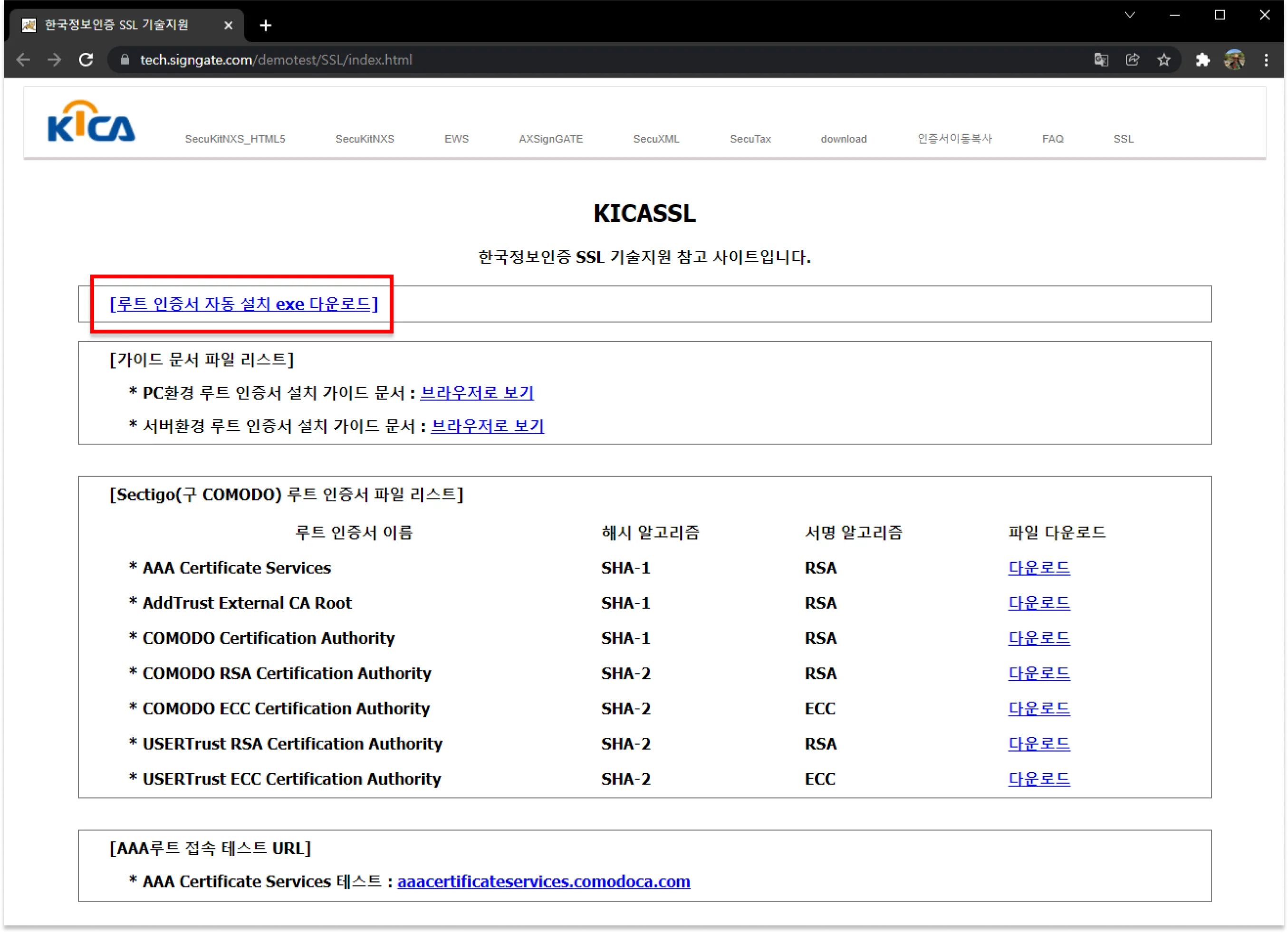The height and width of the screenshot is (933, 1288).
Task: Open the SecuXML menu item
Action: [x=656, y=139]
